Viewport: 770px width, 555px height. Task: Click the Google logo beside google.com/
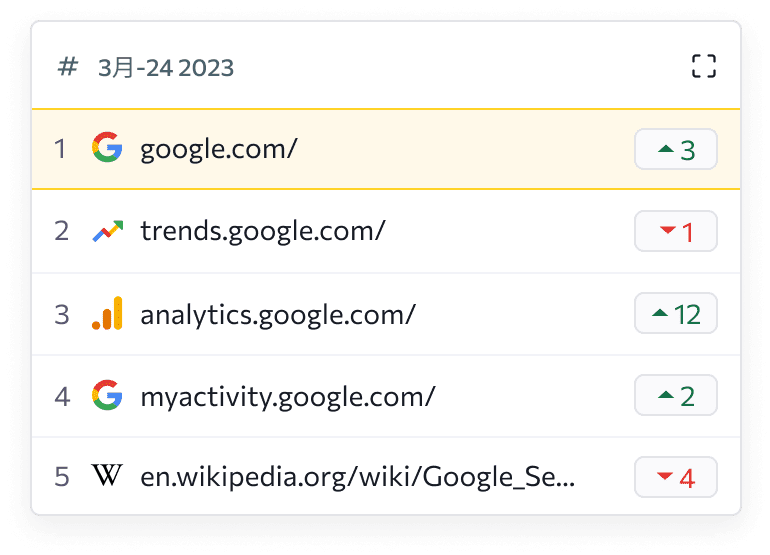(x=107, y=147)
